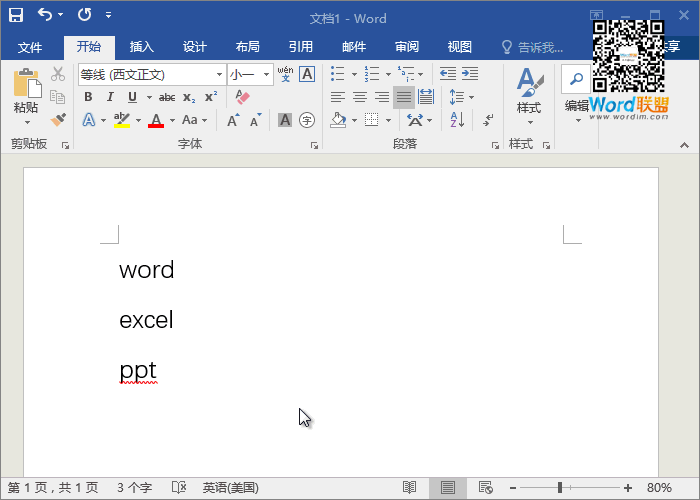Click the Format Painter brush icon
700x500 pixels.
pos(58,120)
